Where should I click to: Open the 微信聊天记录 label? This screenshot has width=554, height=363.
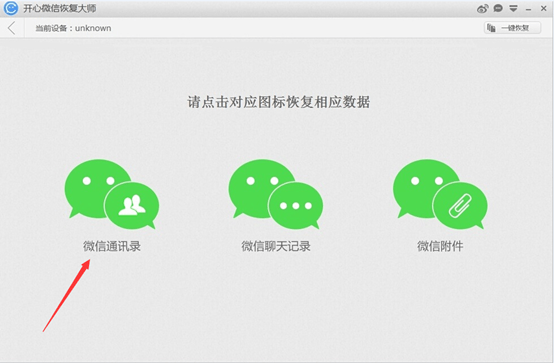[276, 246]
